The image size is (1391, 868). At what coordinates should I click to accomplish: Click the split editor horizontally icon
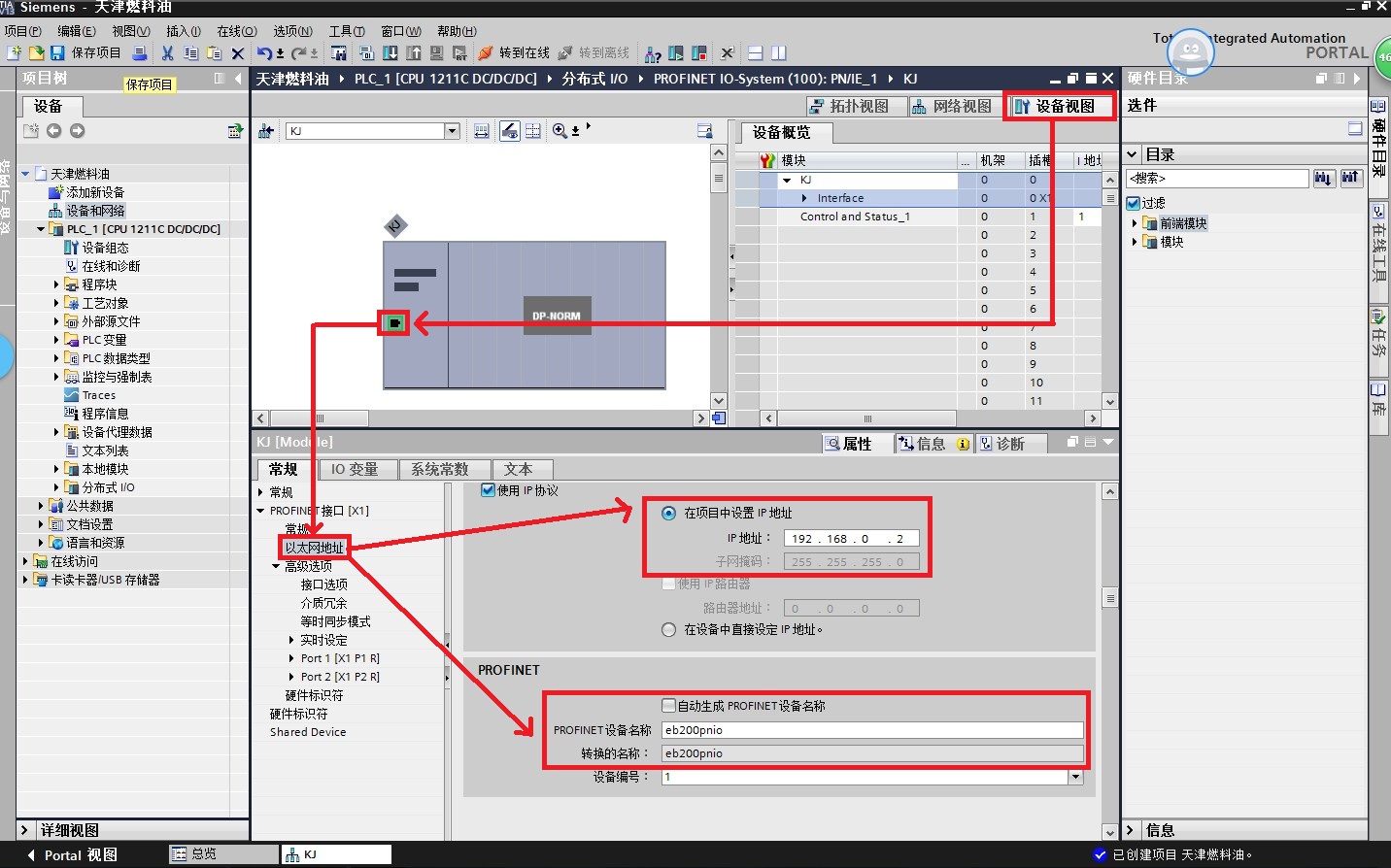tap(756, 52)
